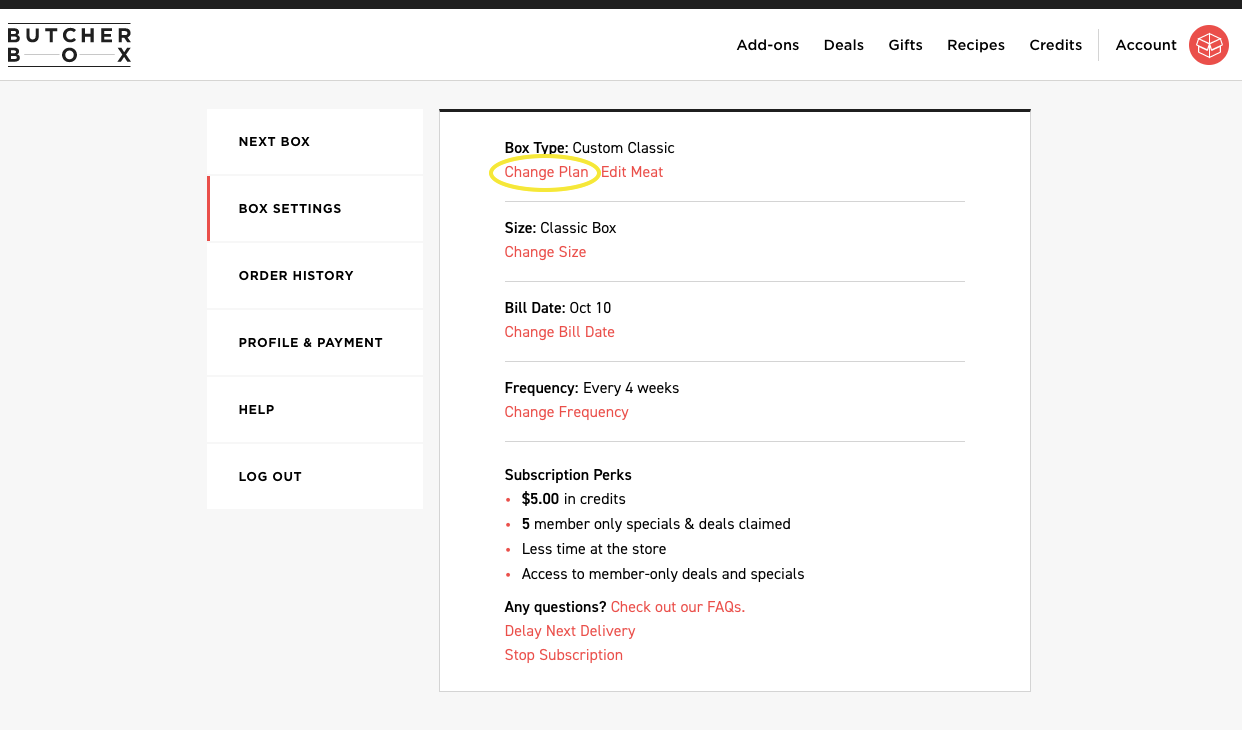Open the Help sidebar item
Screen dimensions: 1242x730
256,410
